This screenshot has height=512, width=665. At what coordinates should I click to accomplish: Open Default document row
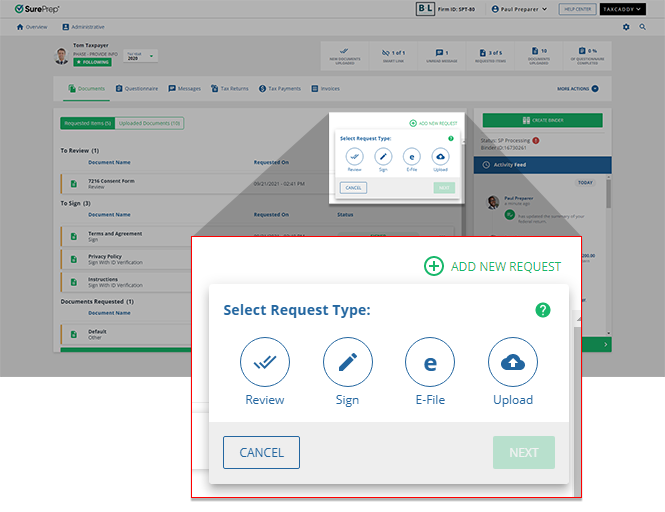(x=126, y=334)
